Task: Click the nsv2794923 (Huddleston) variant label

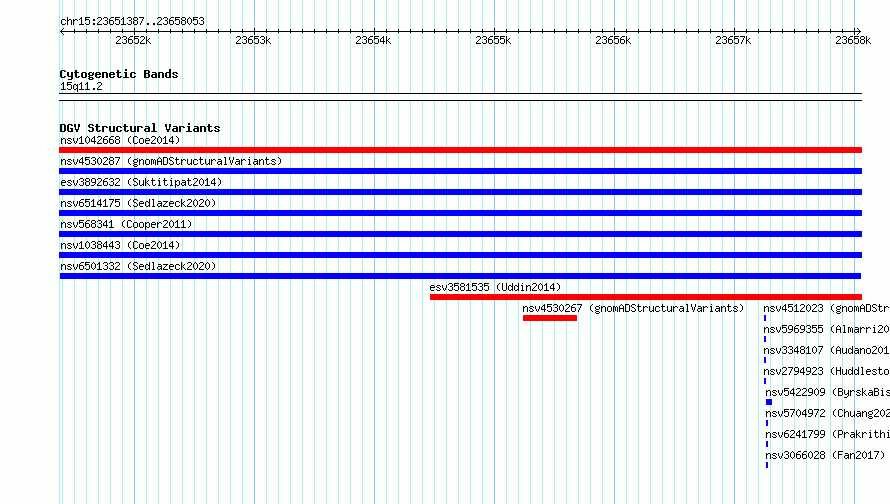Action: [x=826, y=371]
